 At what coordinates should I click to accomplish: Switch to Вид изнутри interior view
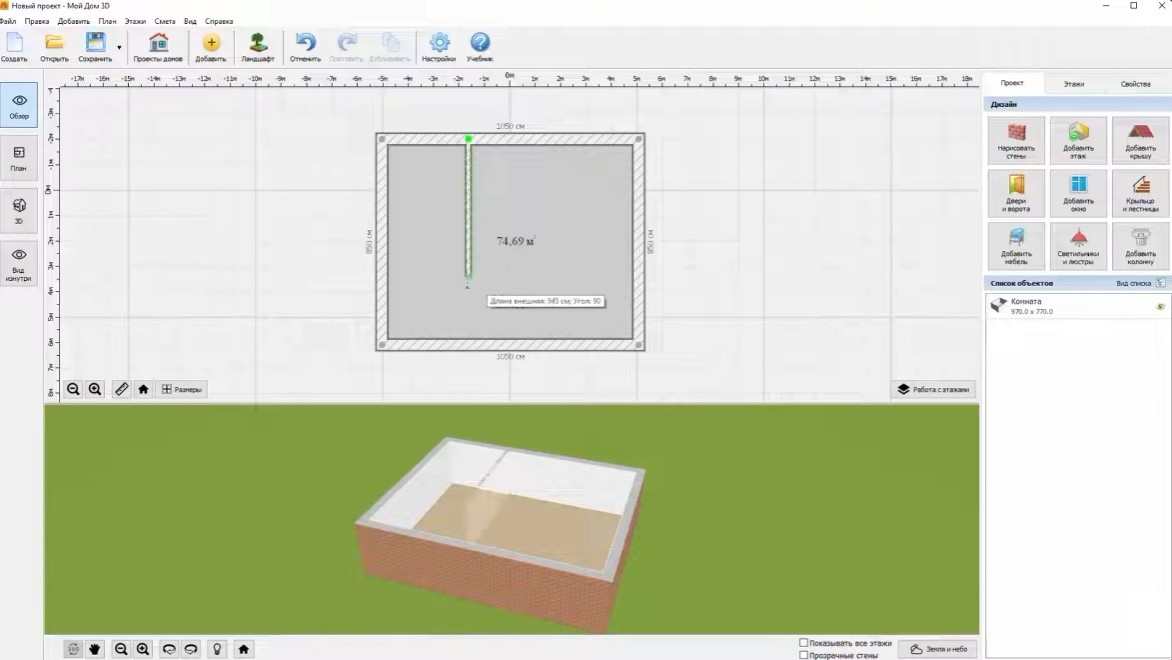pos(19,264)
